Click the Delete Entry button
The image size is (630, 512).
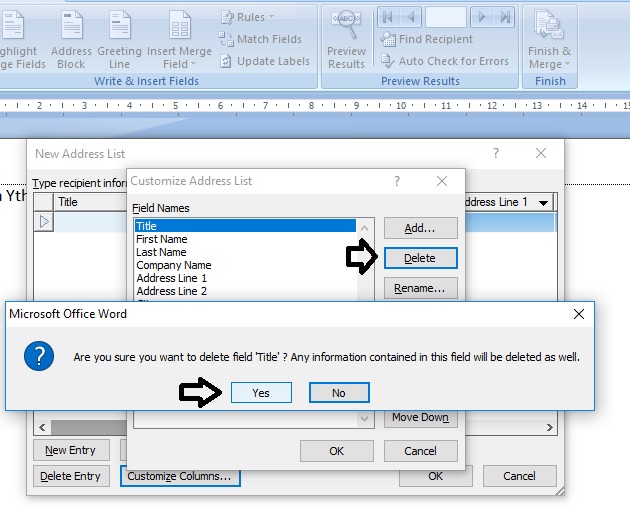point(71,476)
